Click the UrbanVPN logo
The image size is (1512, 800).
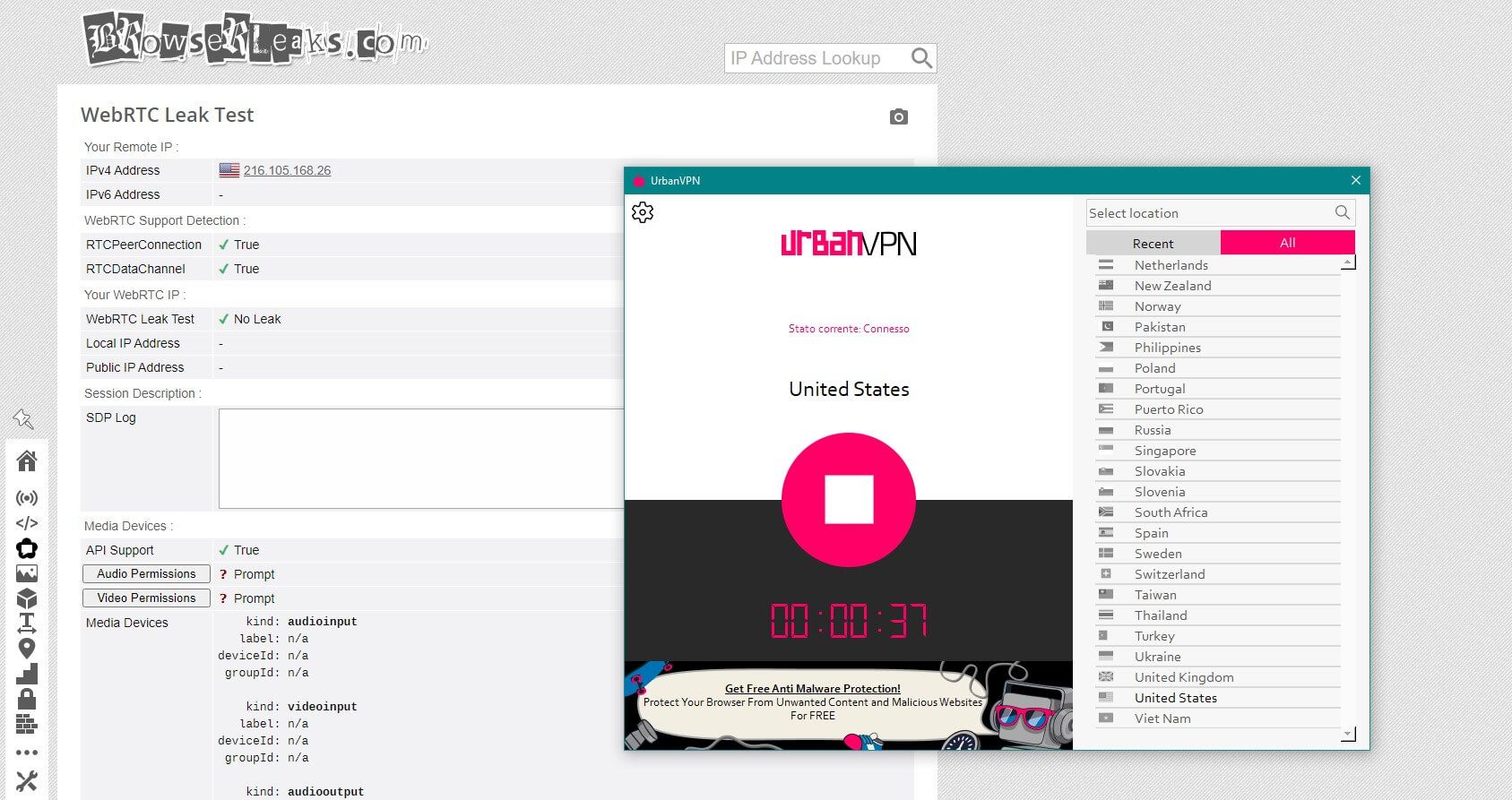click(x=849, y=244)
